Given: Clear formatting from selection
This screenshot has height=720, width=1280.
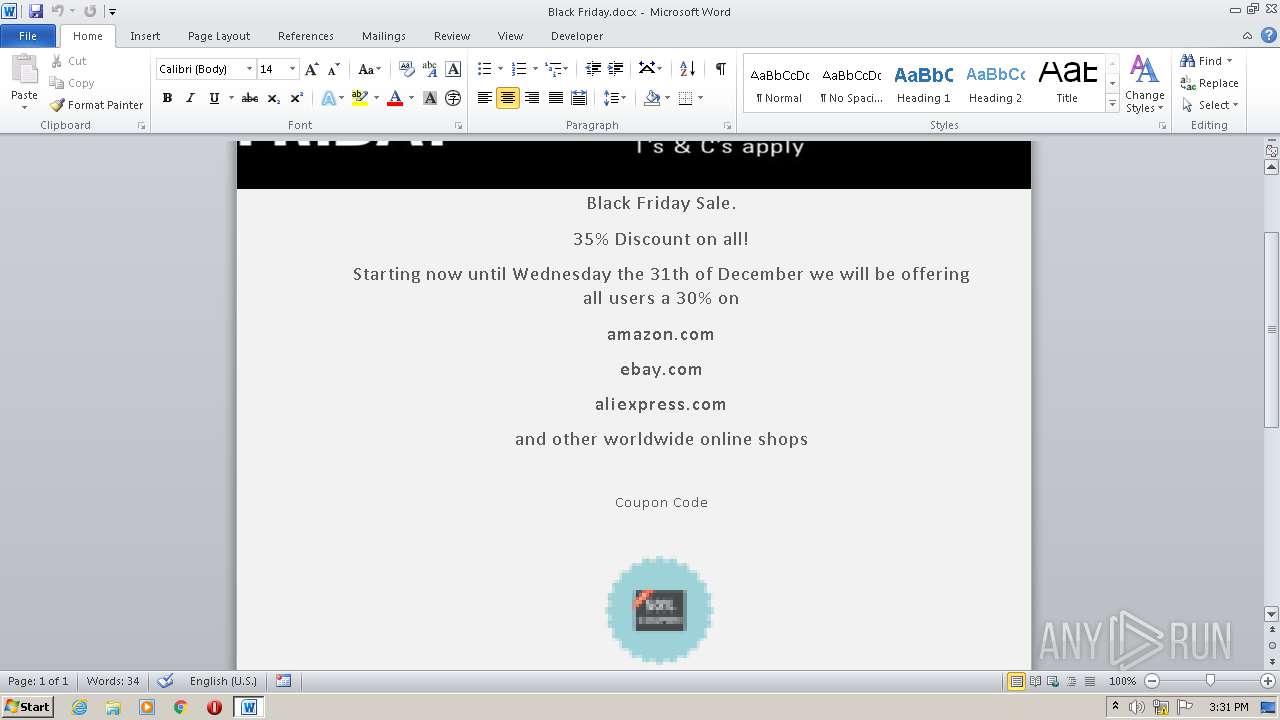Looking at the screenshot, I should coord(407,69).
